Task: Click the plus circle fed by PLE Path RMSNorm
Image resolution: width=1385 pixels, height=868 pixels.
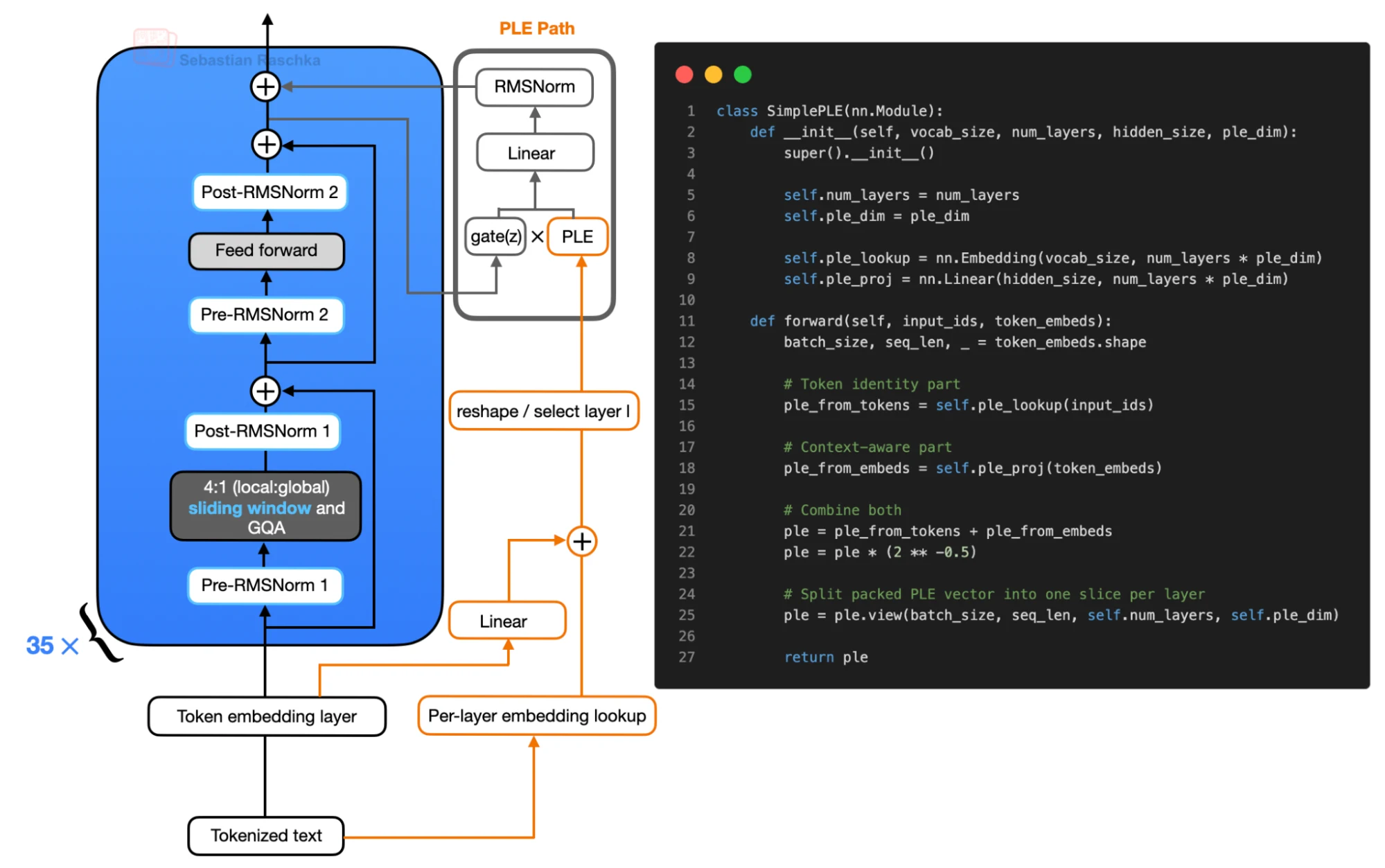Action: pos(265,87)
